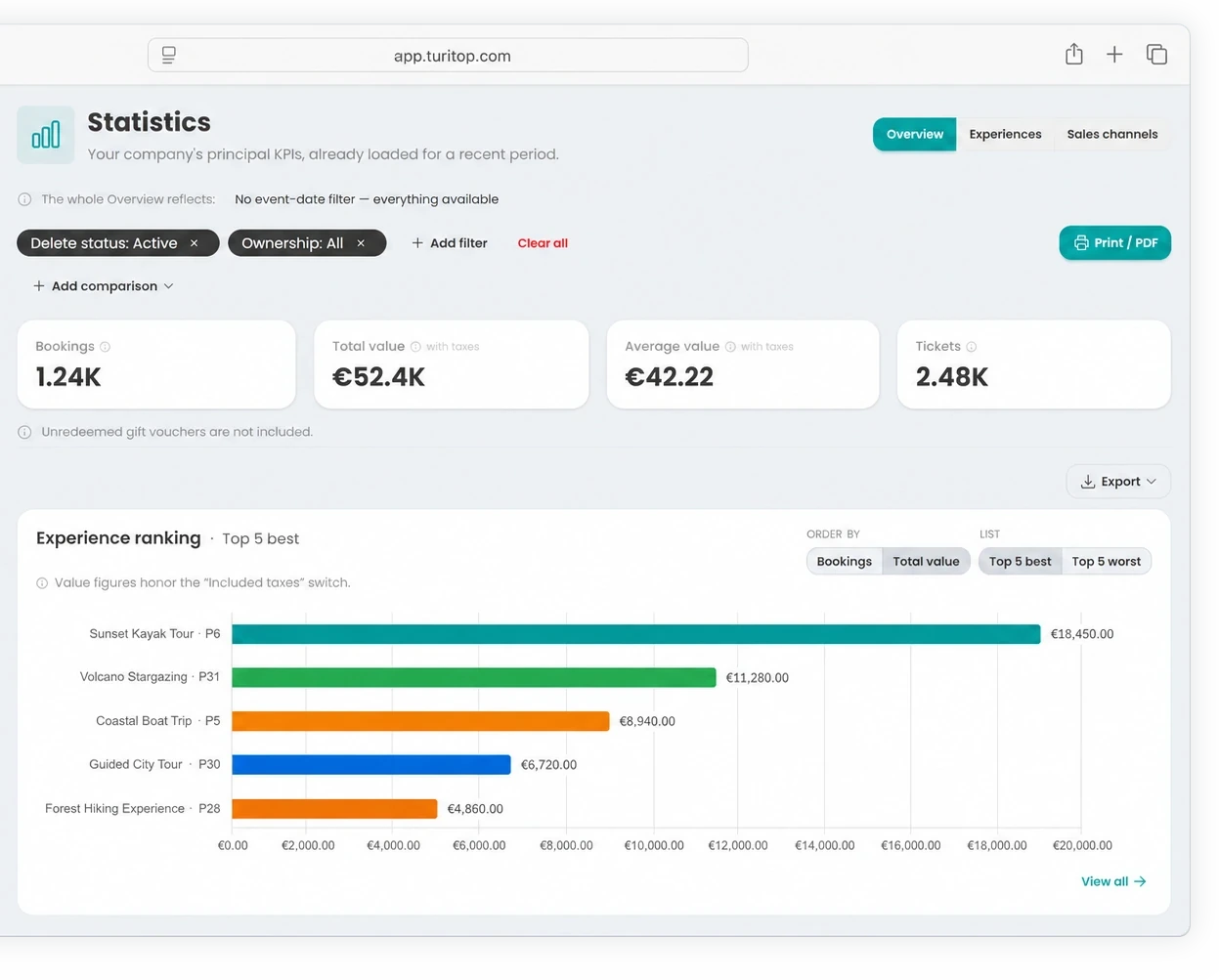Image resolution: width=1219 pixels, height=980 pixels.
Task: Switch to the Experiences tab
Action: pos(1005,135)
